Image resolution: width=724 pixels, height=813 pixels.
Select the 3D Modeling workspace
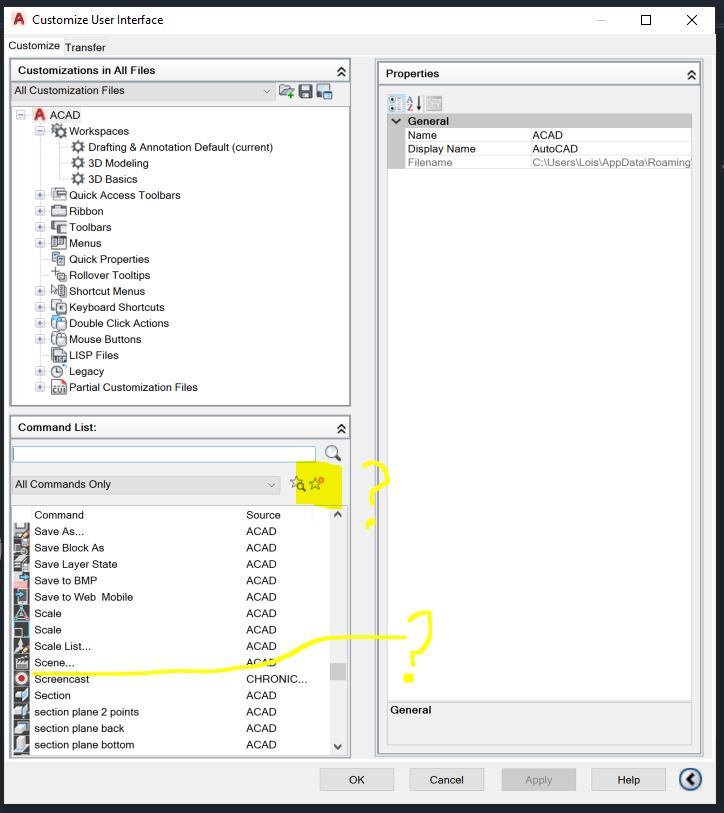[118, 163]
